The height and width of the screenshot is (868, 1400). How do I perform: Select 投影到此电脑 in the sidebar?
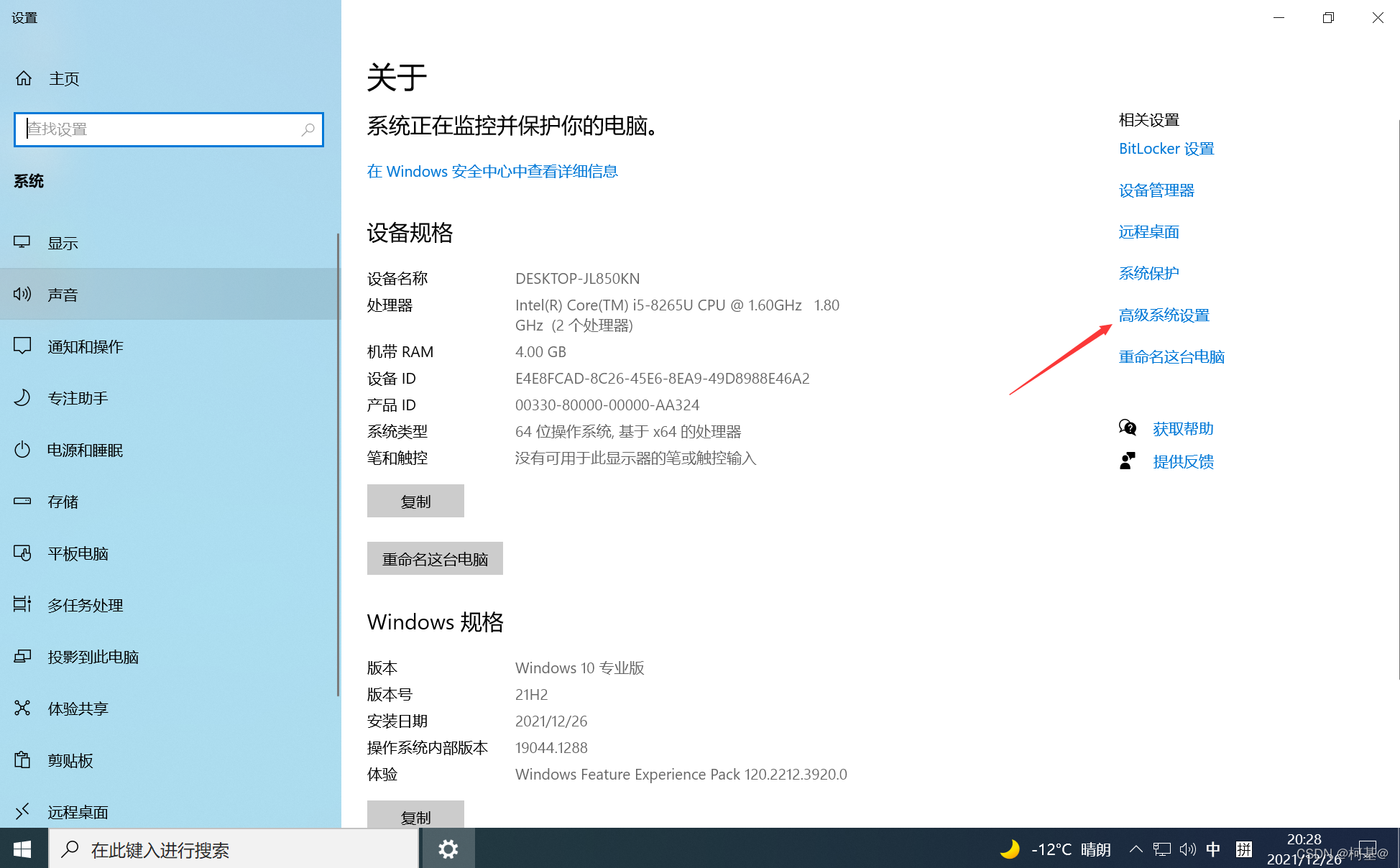tap(168, 657)
